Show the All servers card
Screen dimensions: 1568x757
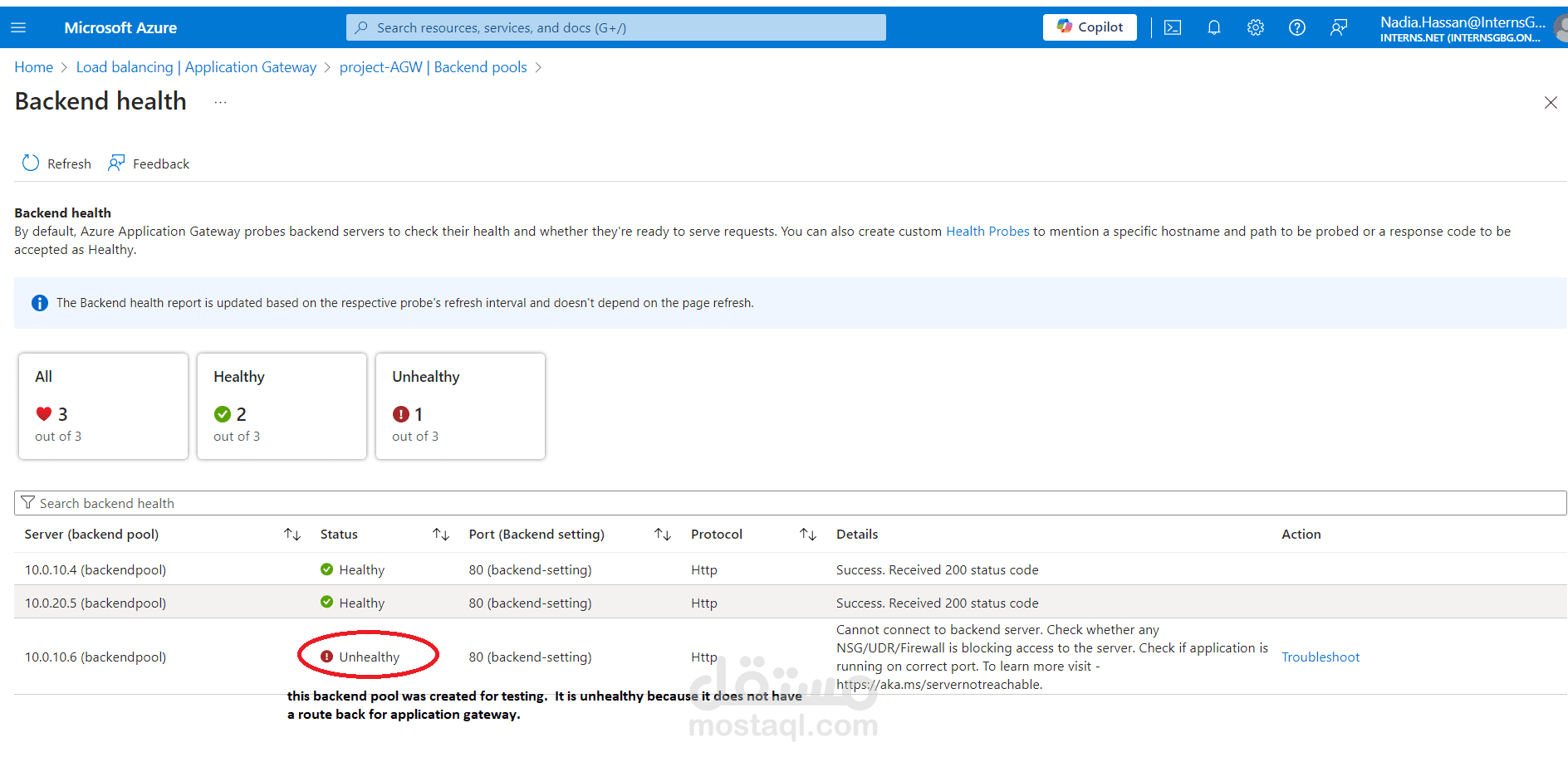pyautogui.click(x=103, y=406)
